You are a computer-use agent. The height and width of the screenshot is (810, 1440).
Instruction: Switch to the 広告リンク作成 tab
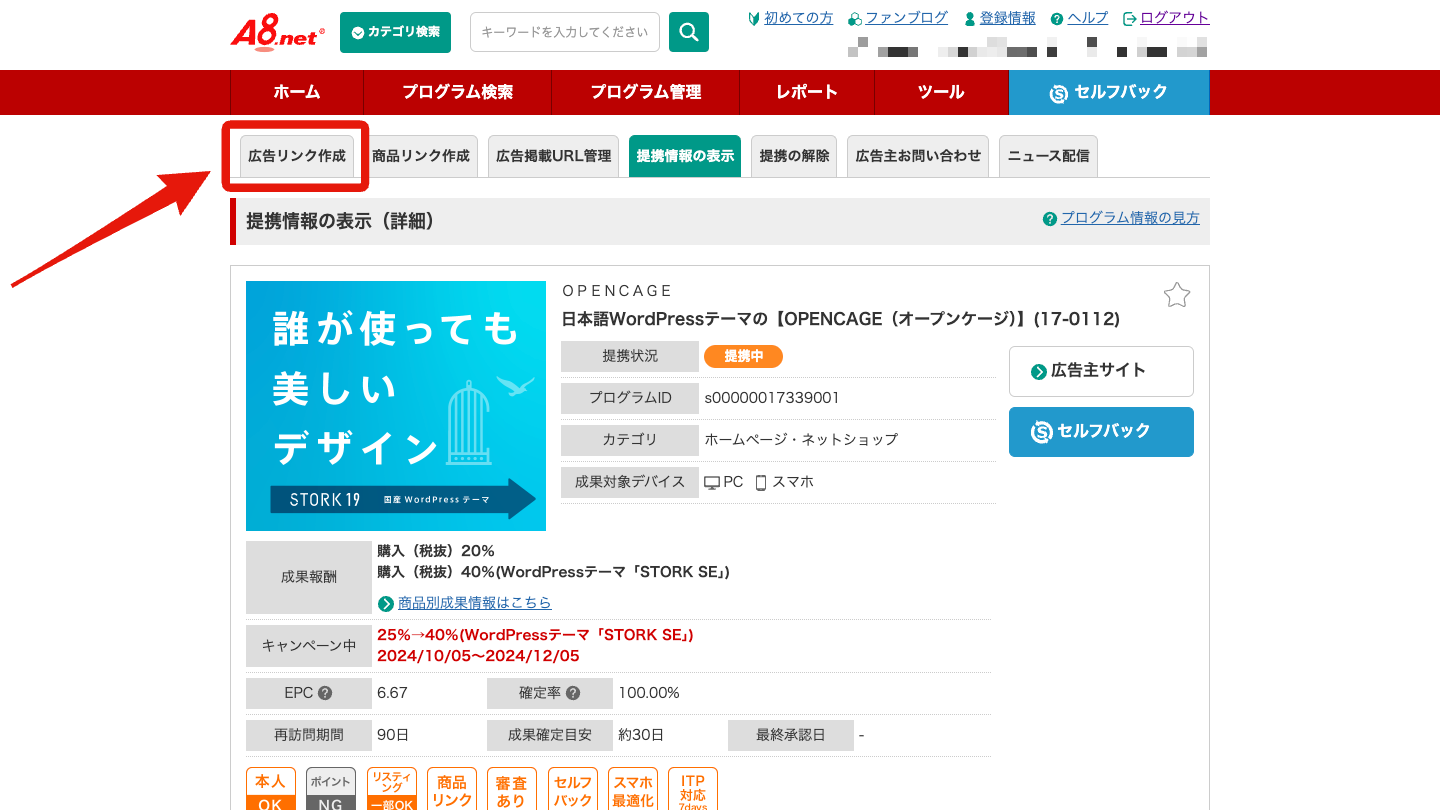pyautogui.click(x=296, y=156)
